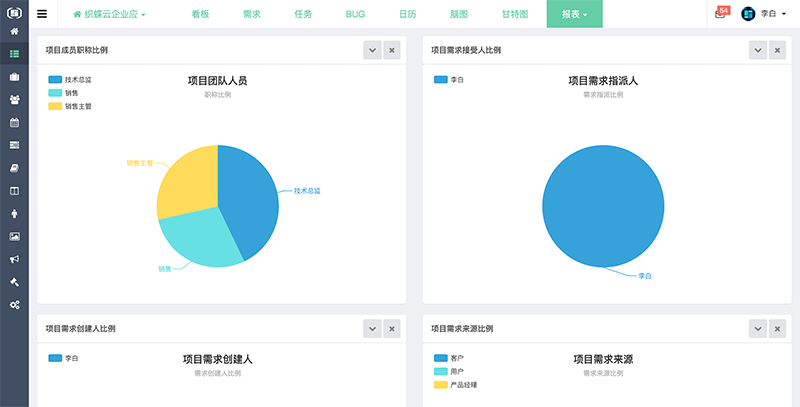Switch to the 看板 tab
This screenshot has width=800, height=407.
tap(201, 14)
